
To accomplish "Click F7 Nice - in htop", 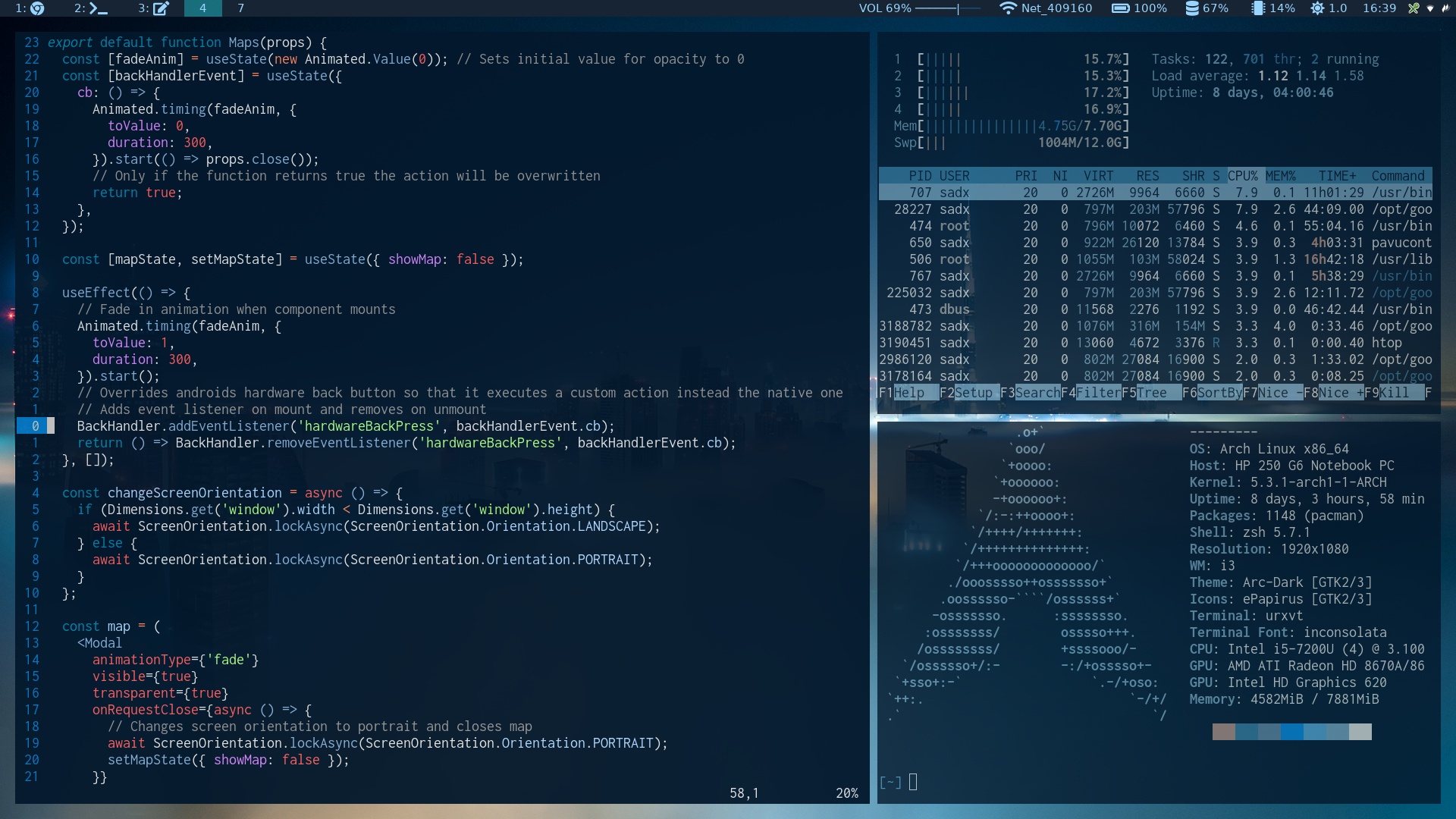I will (1272, 393).
